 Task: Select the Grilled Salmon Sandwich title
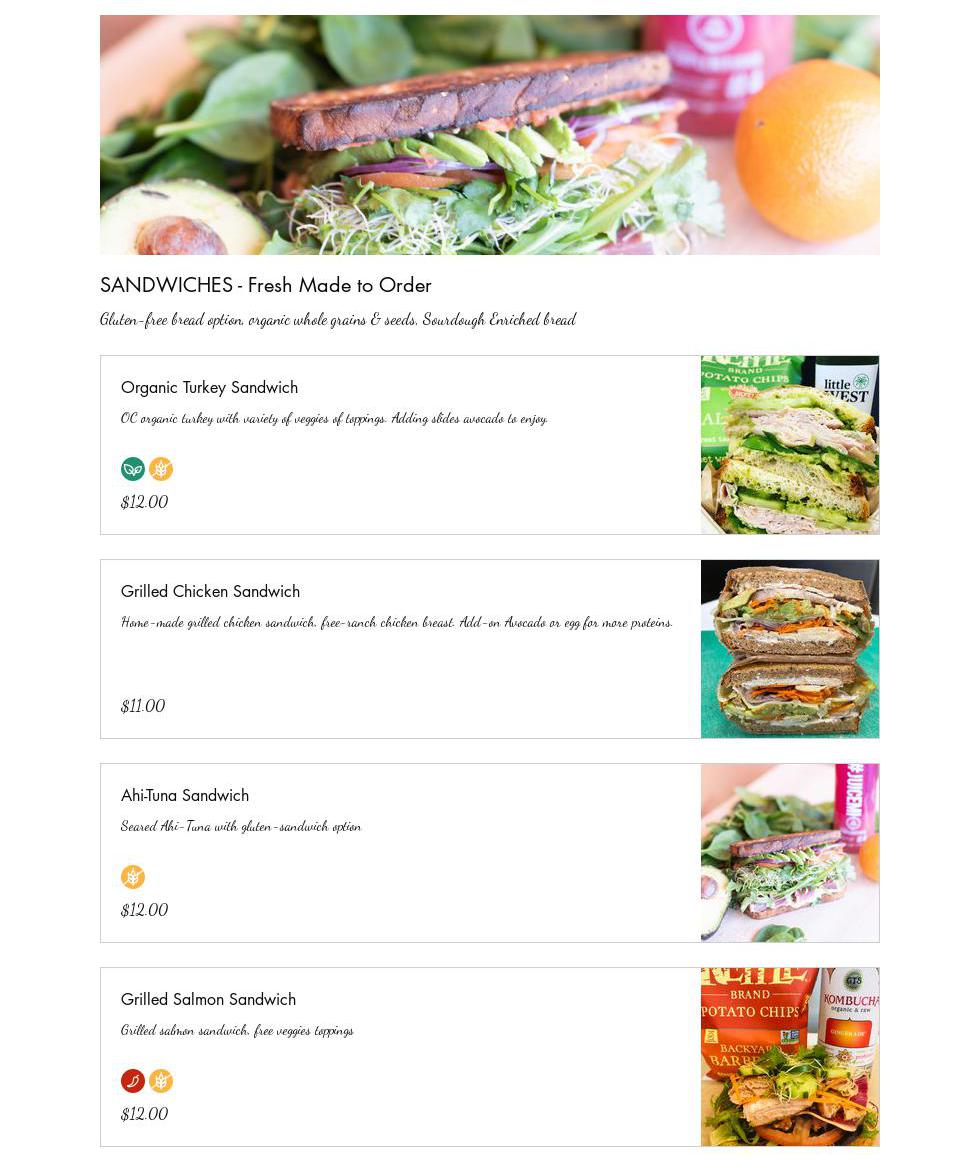pyautogui.click(x=208, y=1000)
